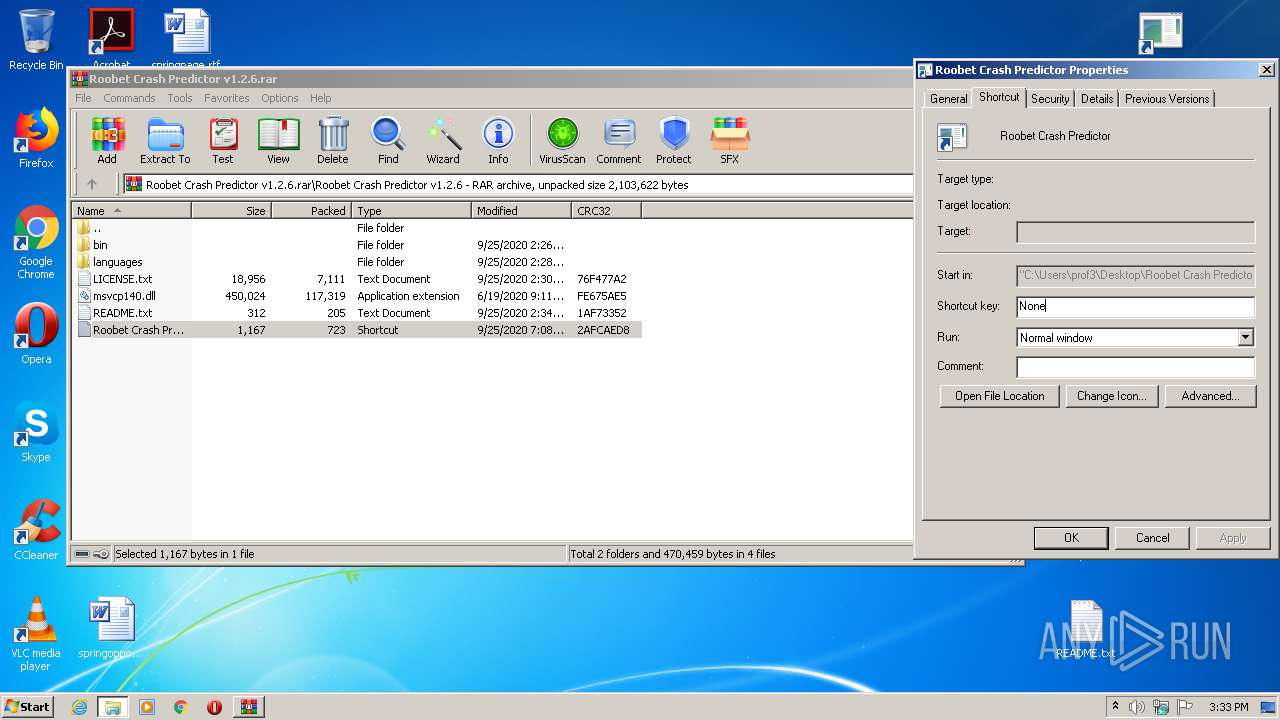Open the File menu
This screenshot has height=720, width=1280.
(83, 98)
